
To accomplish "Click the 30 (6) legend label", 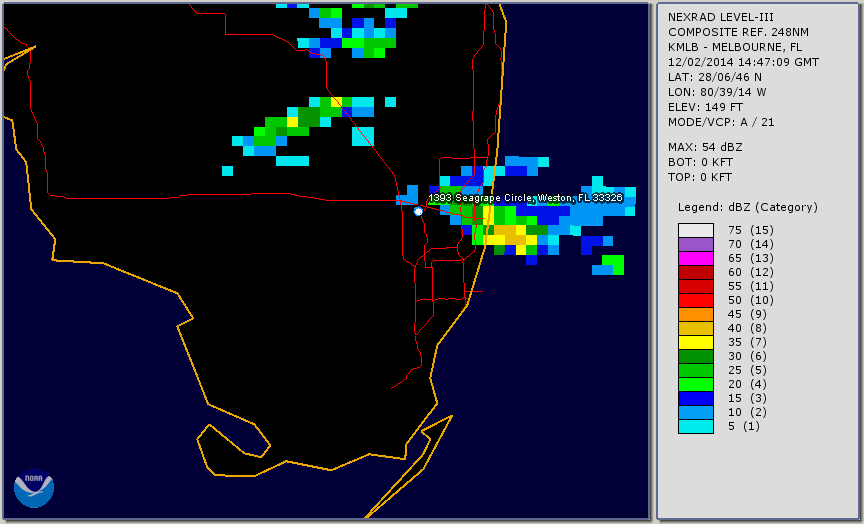I will (x=747, y=356).
